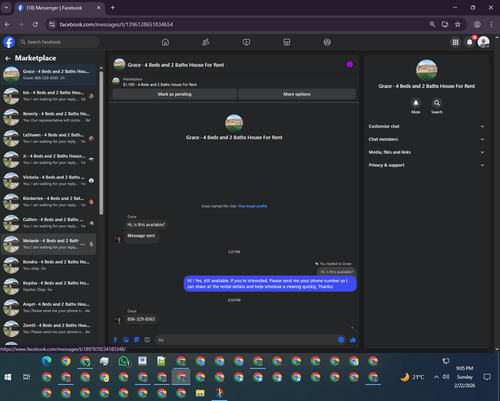Open the notifications bell
This screenshot has width=500, height=401.
click(470, 42)
